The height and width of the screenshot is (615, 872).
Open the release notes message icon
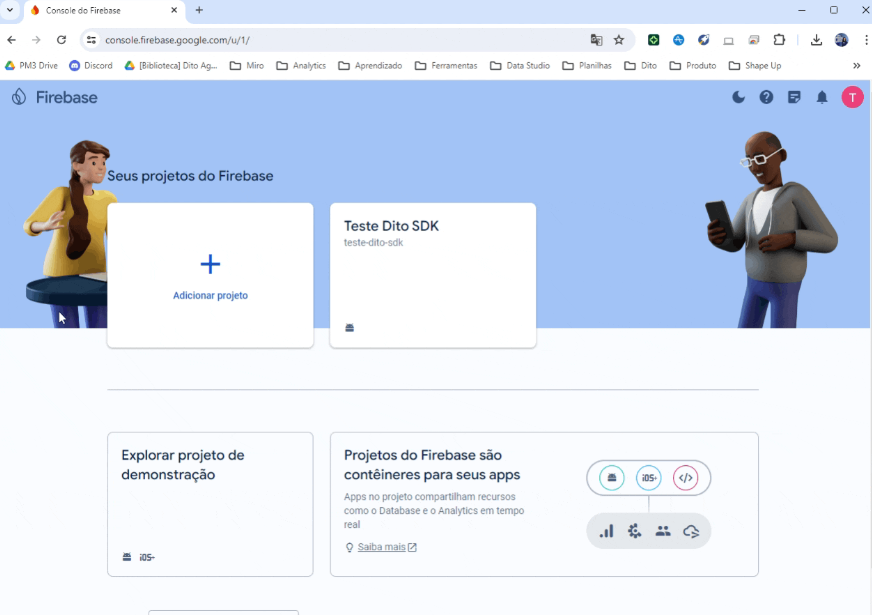(x=794, y=97)
